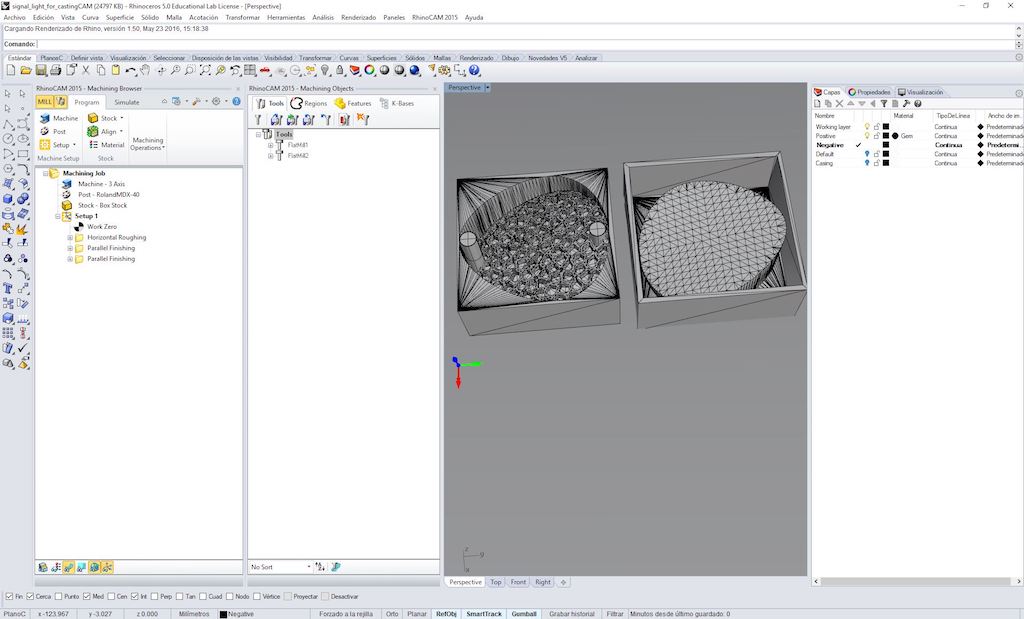Screen dimensions: 1024x619
Task: Open the Perspective viewport menu arrow
Action: click(x=487, y=87)
